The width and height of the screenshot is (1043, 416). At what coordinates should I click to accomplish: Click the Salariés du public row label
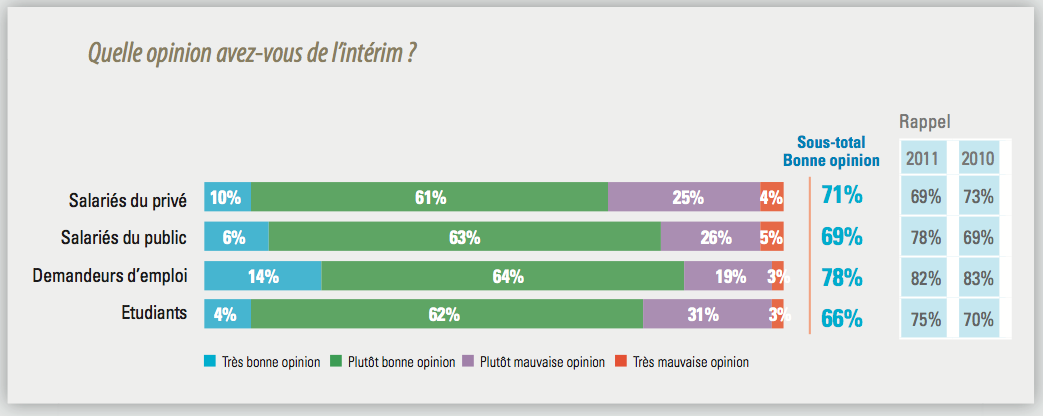click(x=124, y=238)
